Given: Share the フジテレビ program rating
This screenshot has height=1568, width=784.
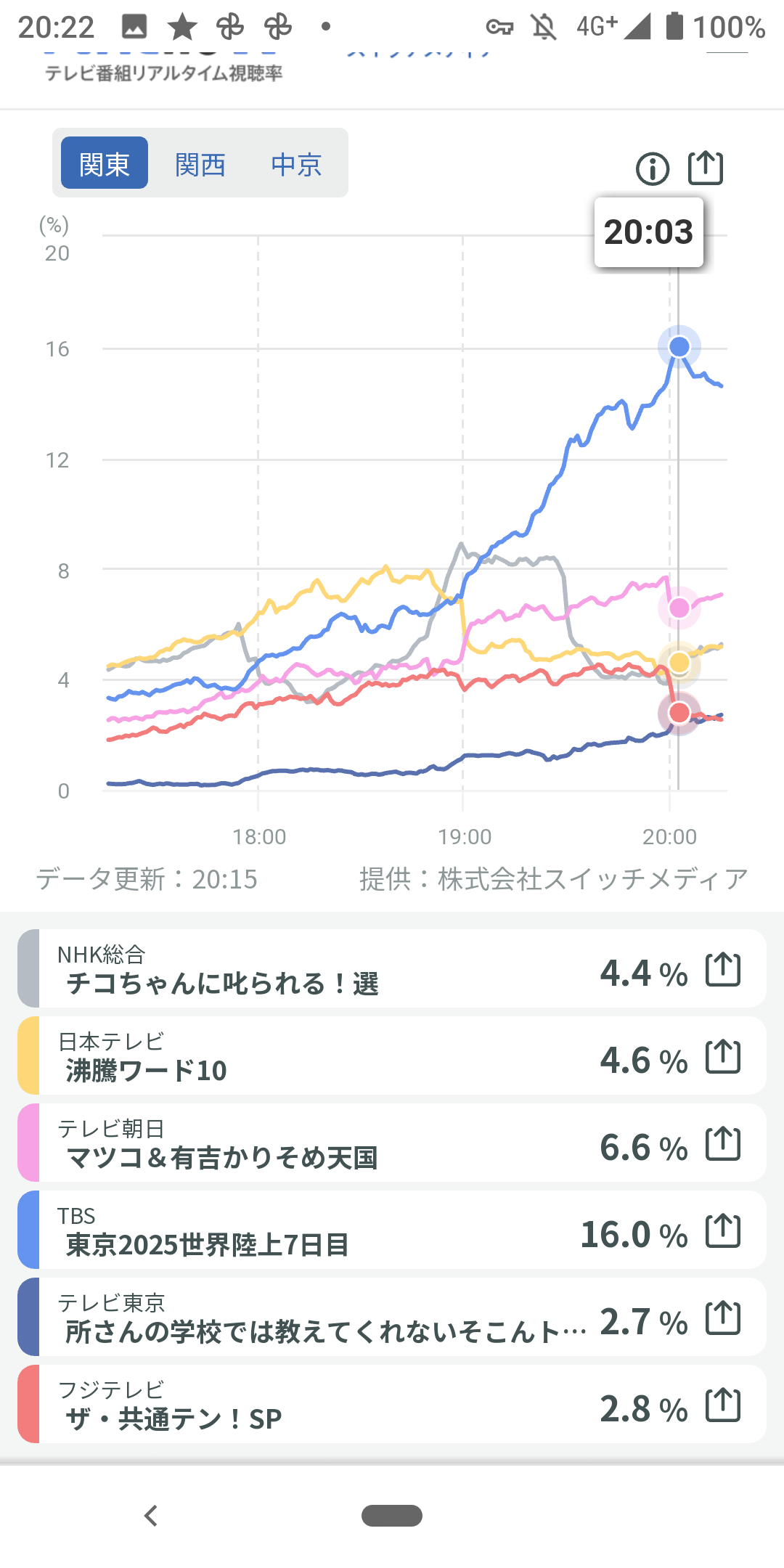Looking at the screenshot, I should (723, 1405).
